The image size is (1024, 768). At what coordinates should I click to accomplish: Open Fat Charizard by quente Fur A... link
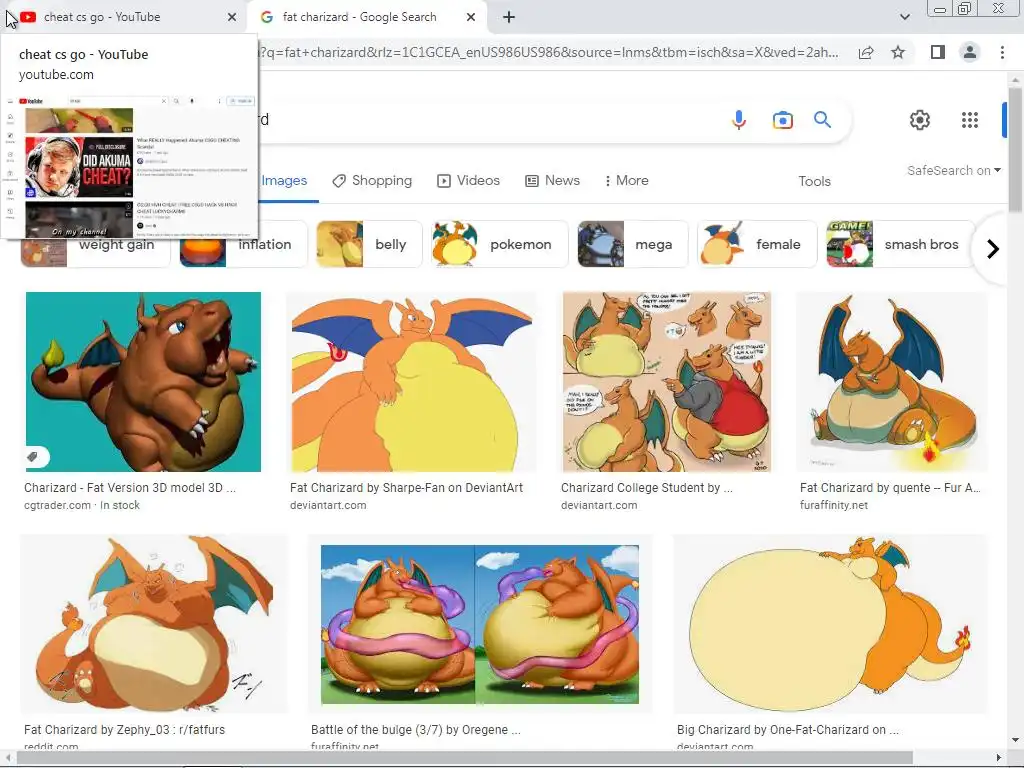(890, 488)
